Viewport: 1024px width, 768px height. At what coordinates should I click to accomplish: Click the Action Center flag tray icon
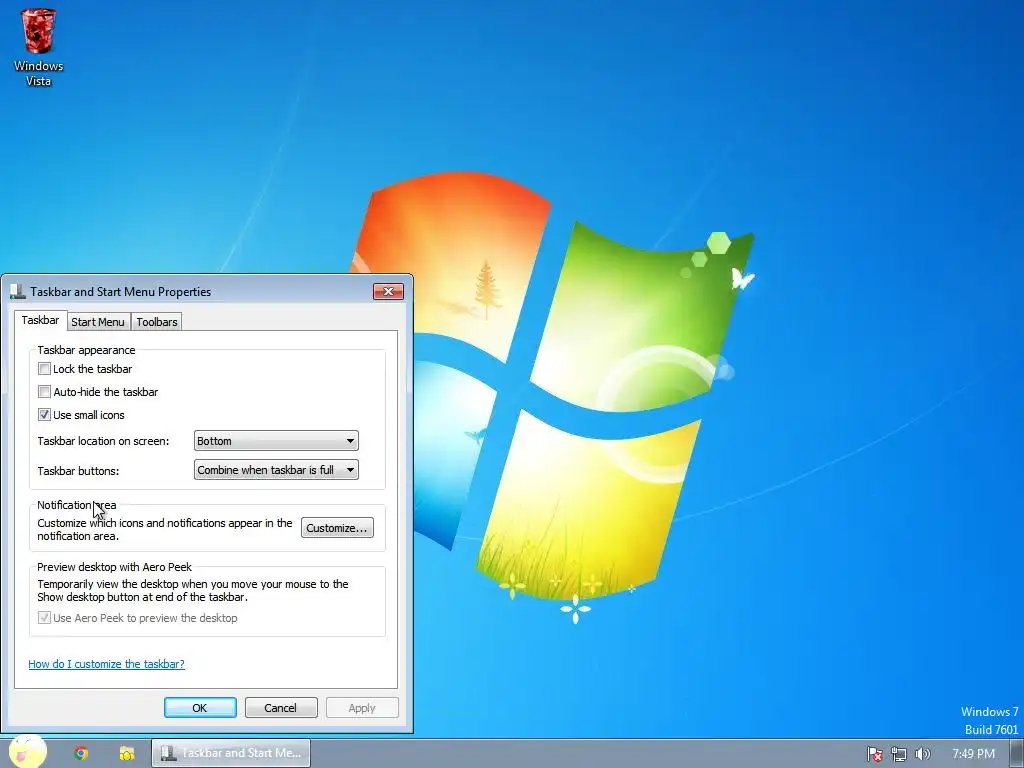[x=874, y=754]
